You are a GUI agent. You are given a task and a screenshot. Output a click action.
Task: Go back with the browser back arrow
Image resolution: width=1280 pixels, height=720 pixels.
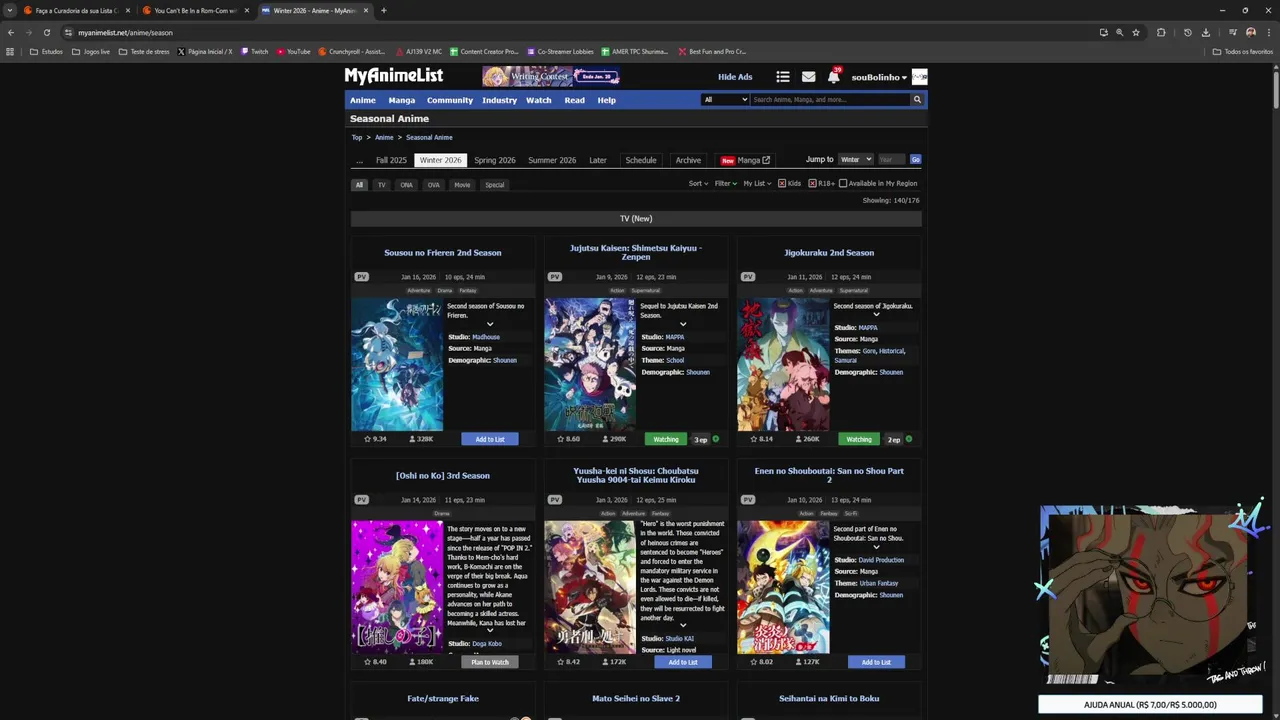point(11,32)
